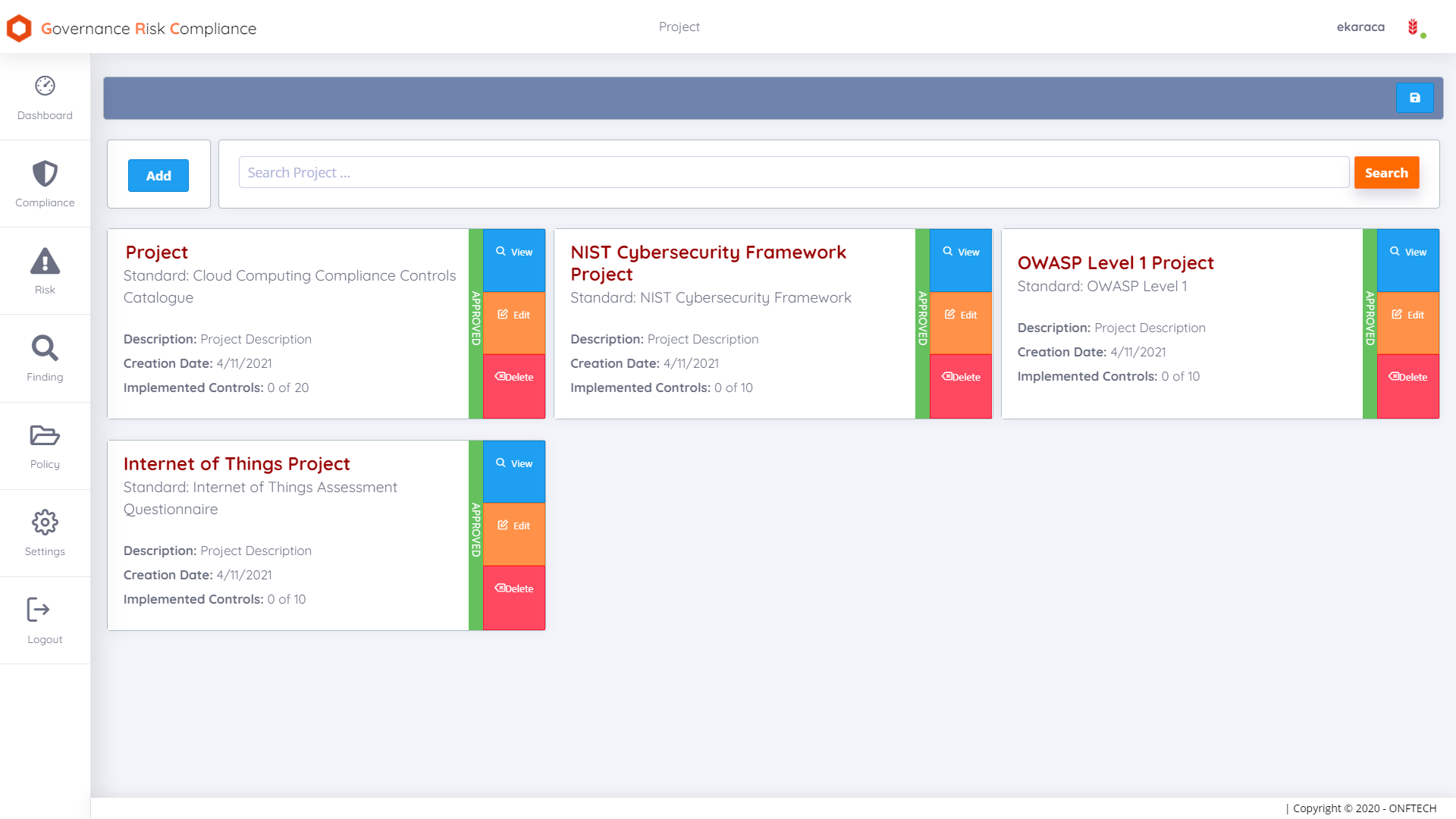This screenshot has width=1456, height=819.
Task: Open the Risk warning triangle icon
Action: point(45,261)
